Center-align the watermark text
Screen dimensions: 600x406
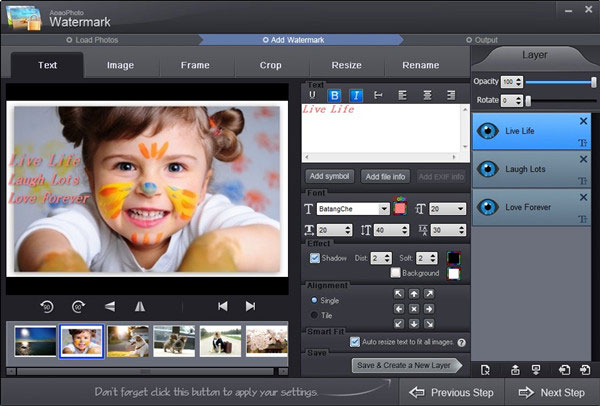click(x=427, y=95)
